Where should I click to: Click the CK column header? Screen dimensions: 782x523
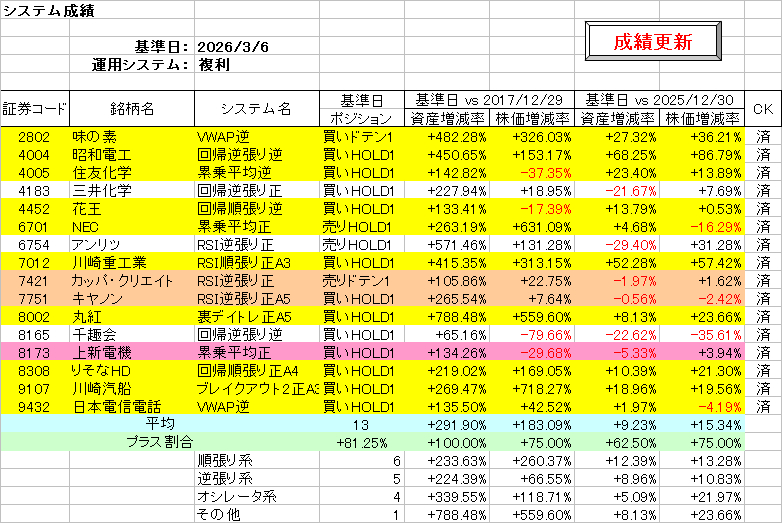pyautogui.click(x=763, y=109)
